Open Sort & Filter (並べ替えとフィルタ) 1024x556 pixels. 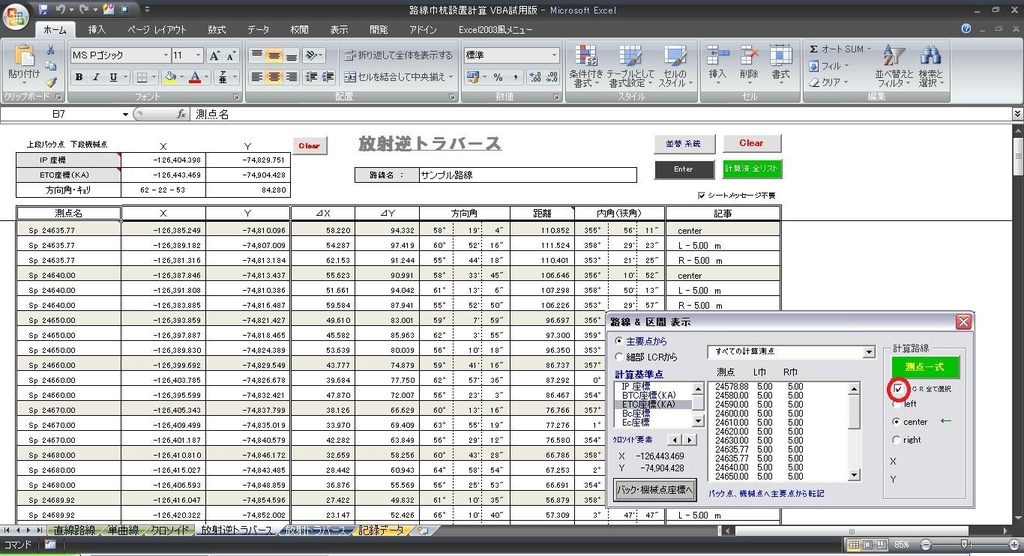893,66
